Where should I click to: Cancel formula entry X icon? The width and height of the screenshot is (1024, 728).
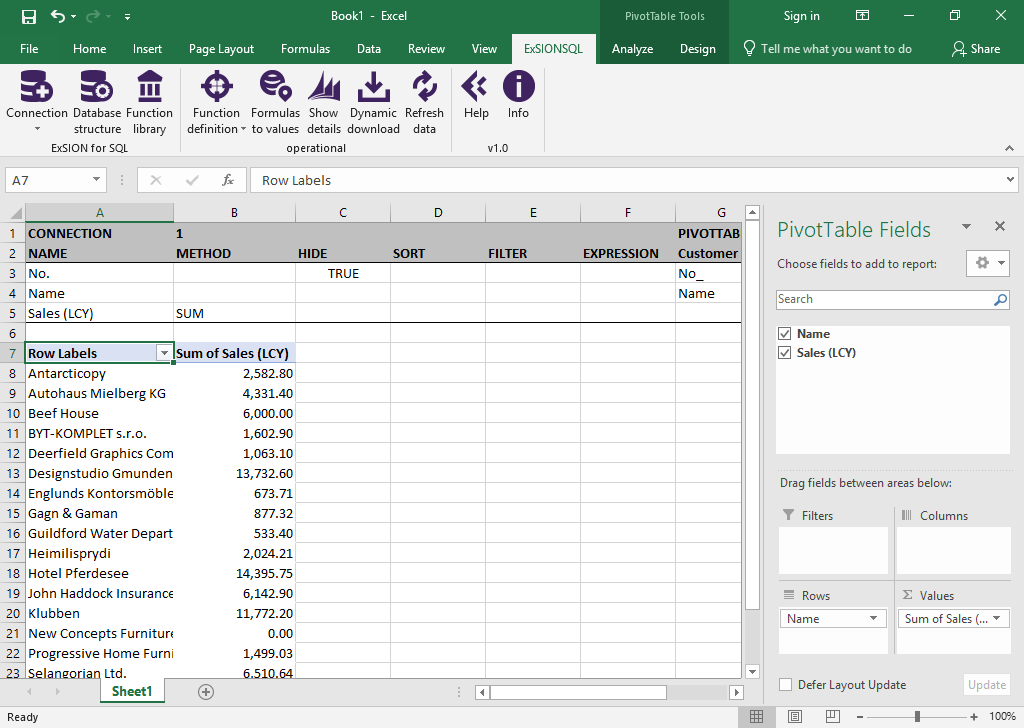155,180
